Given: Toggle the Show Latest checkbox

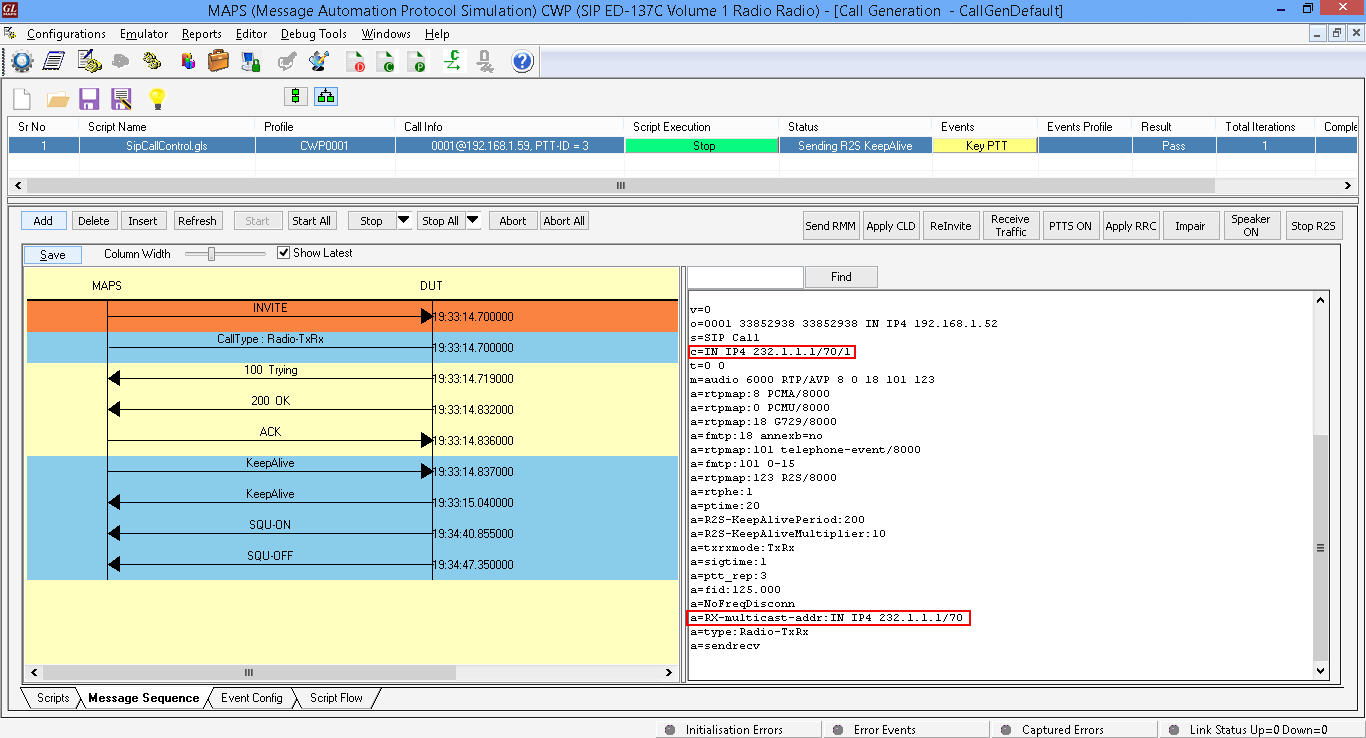Looking at the screenshot, I should click(284, 253).
